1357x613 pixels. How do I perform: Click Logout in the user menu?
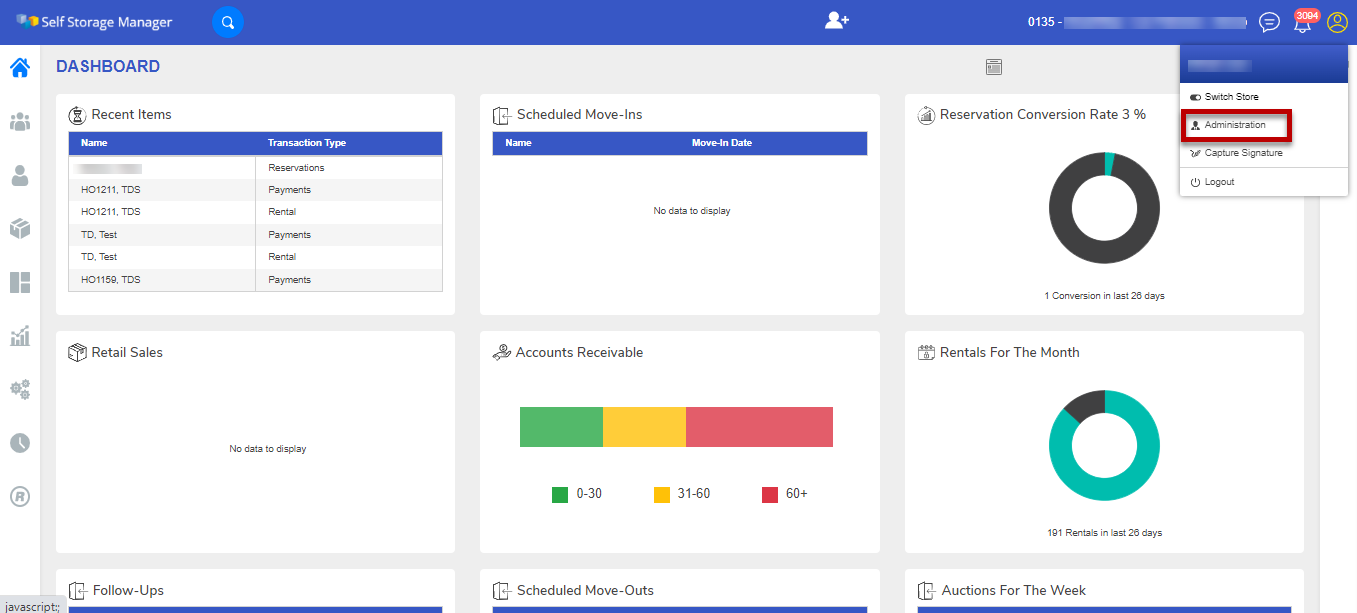coord(1219,182)
